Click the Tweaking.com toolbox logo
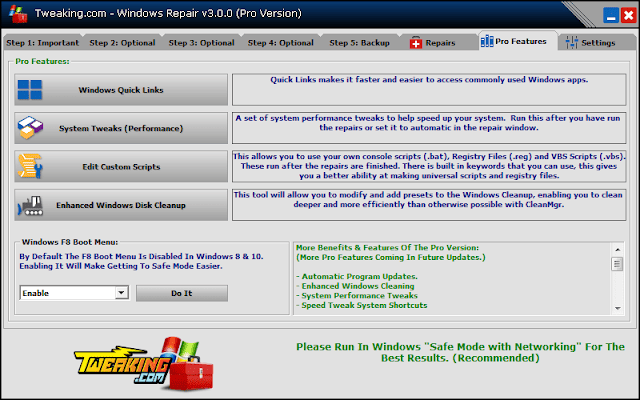 (144, 363)
